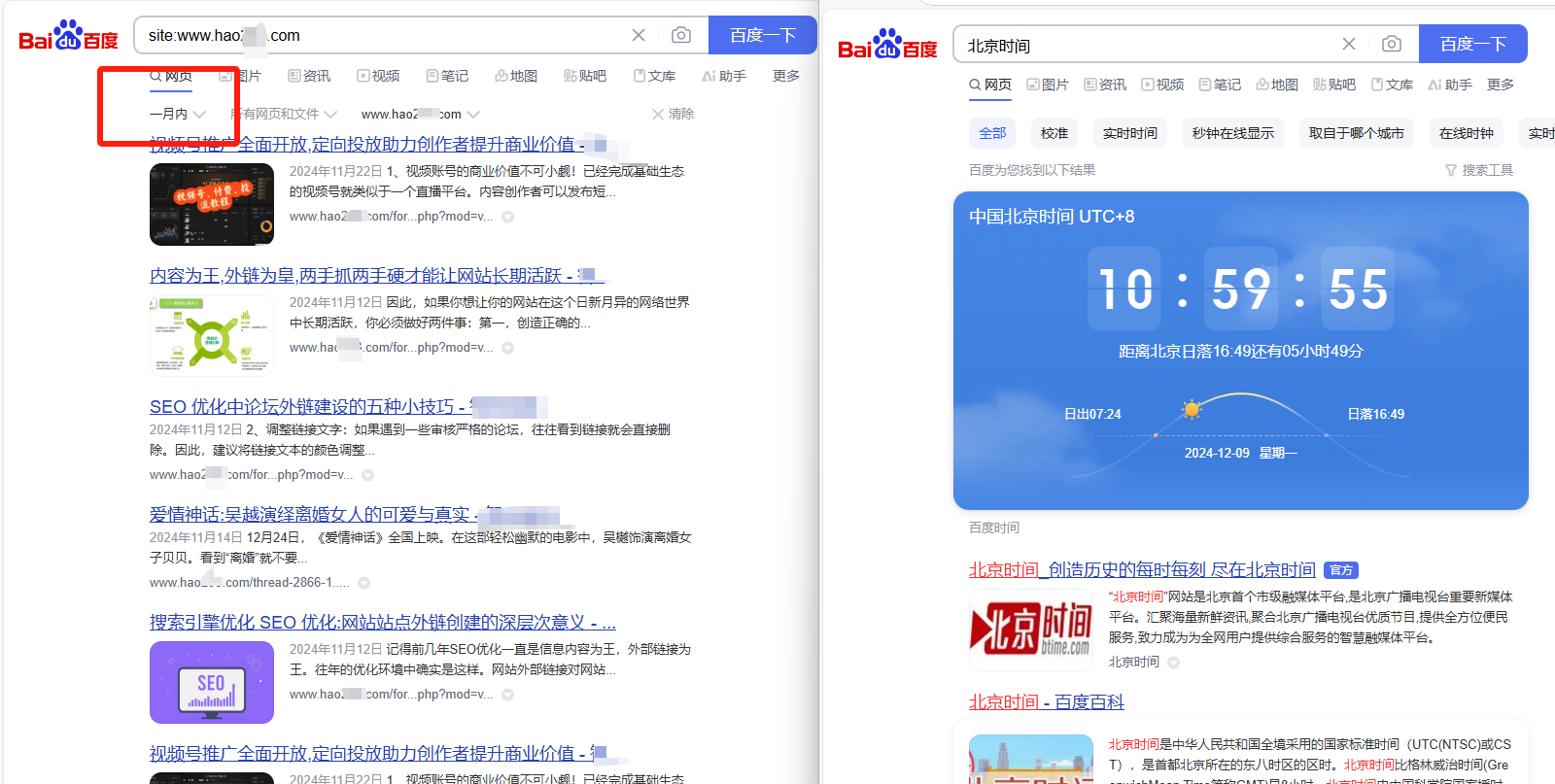Switch to 笔记 tab in left window

pyautogui.click(x=447, y=76)
